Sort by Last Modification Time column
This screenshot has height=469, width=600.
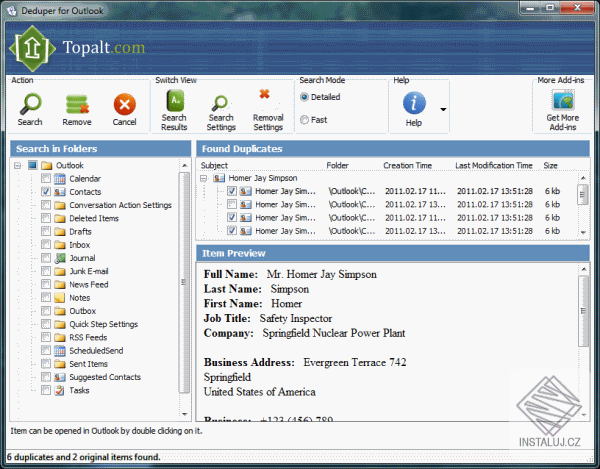tap(496, 166)
